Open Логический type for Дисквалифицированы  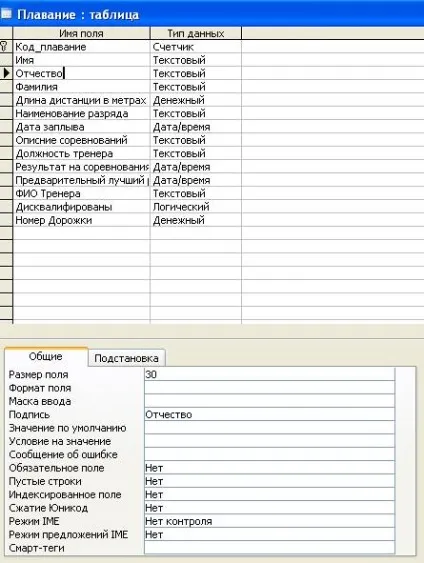tap(196, 207)
